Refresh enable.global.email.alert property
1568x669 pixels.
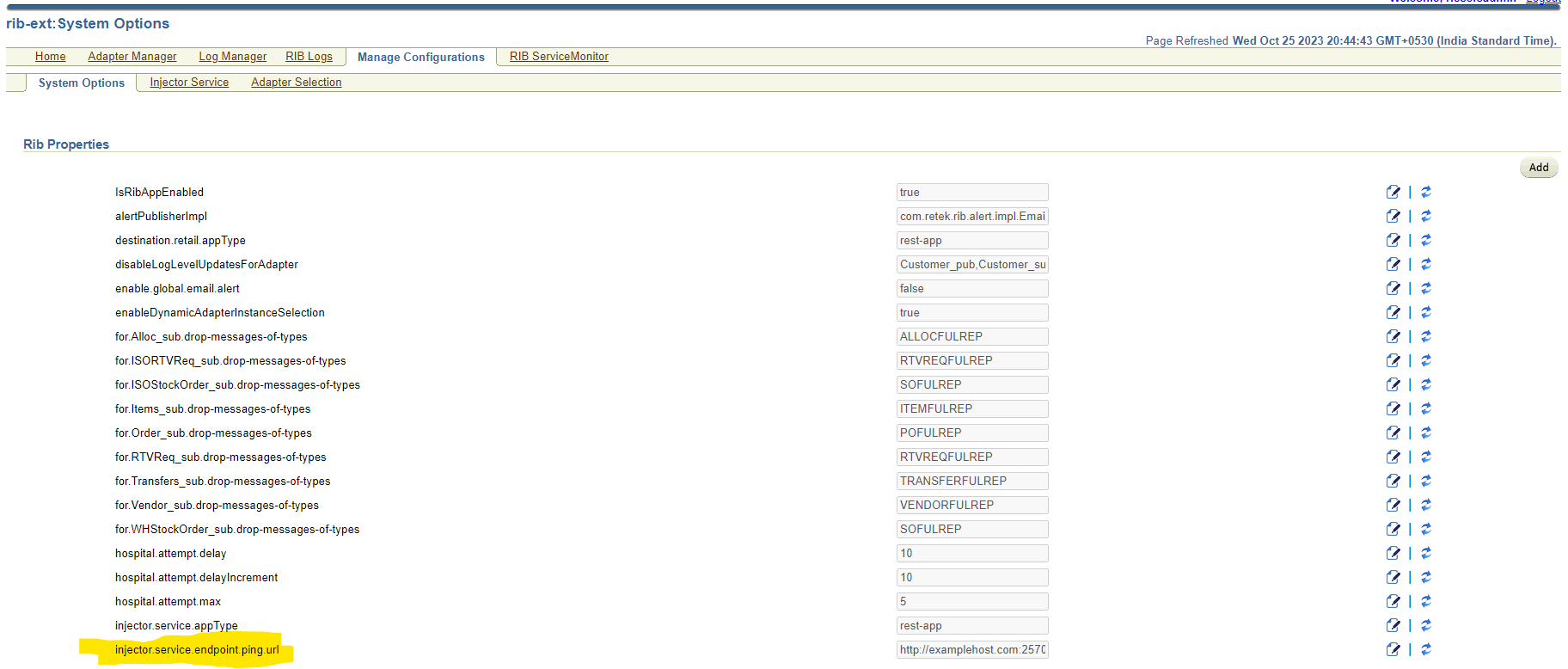(x=1426, y=288)
